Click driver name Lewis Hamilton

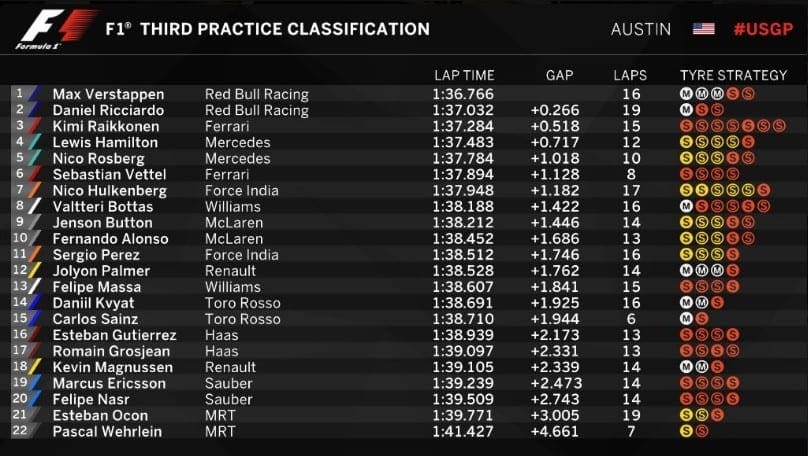105,143
